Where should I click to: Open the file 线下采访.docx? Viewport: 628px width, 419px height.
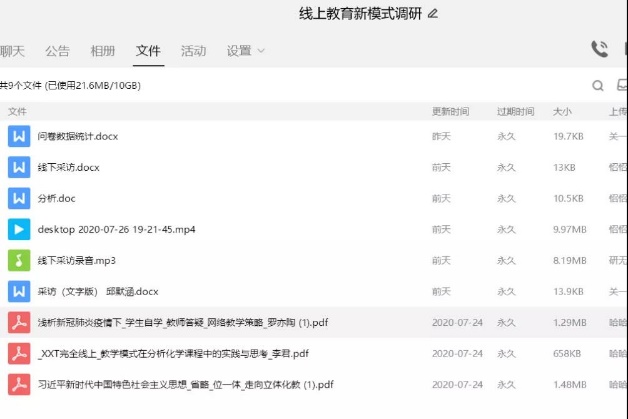pos(68,167)
